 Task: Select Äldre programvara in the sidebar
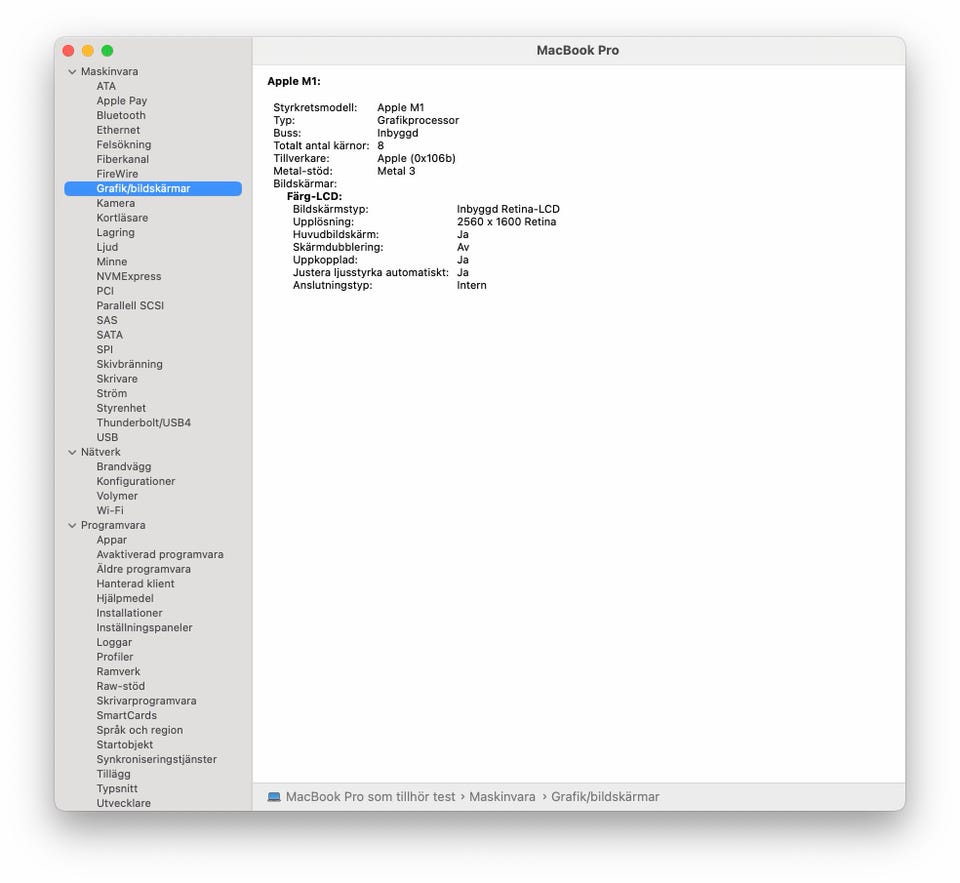[x=143, y=569]
